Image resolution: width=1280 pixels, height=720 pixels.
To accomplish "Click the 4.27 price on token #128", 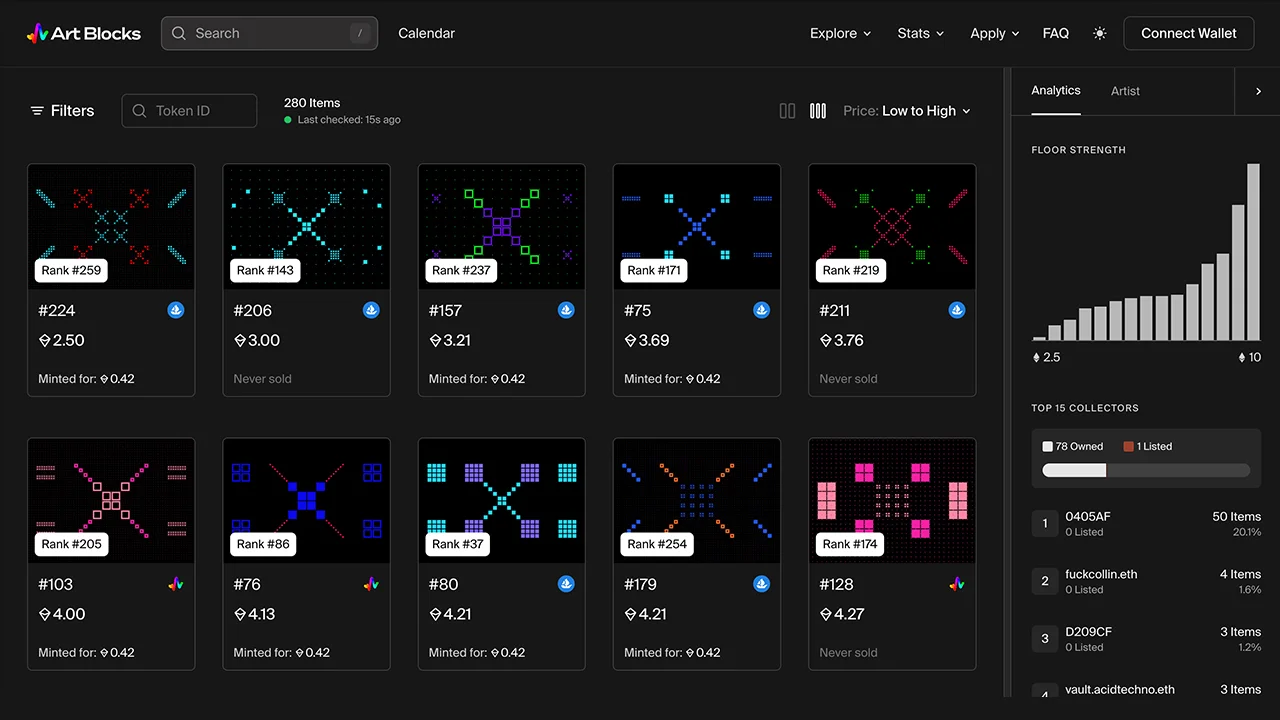I will click(x=842, y=614).
